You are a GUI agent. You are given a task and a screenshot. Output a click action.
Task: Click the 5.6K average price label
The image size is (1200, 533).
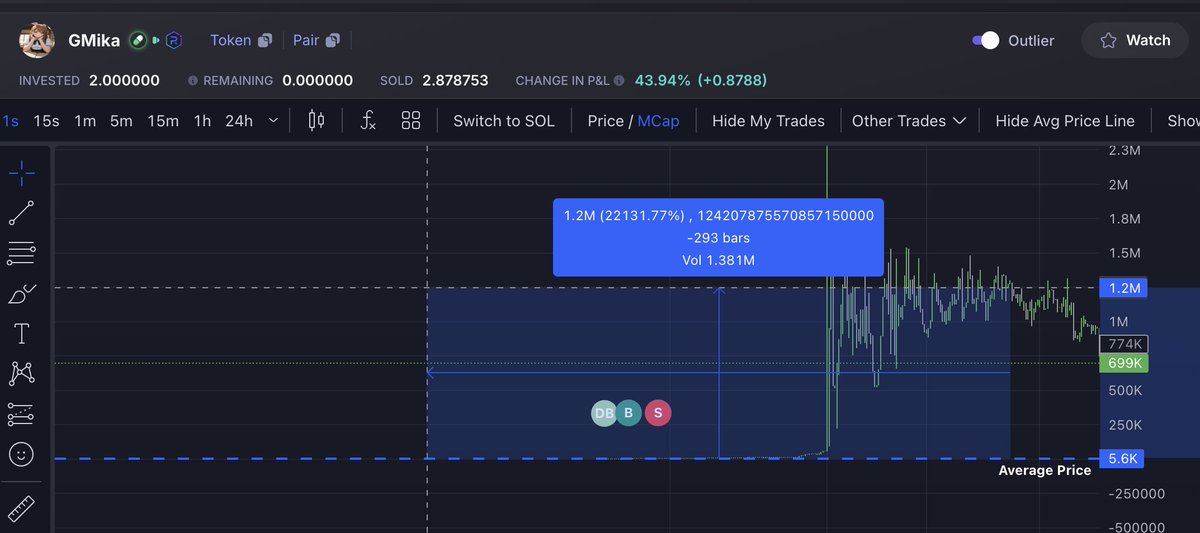pyautogui.click(x=1124, y=459)
